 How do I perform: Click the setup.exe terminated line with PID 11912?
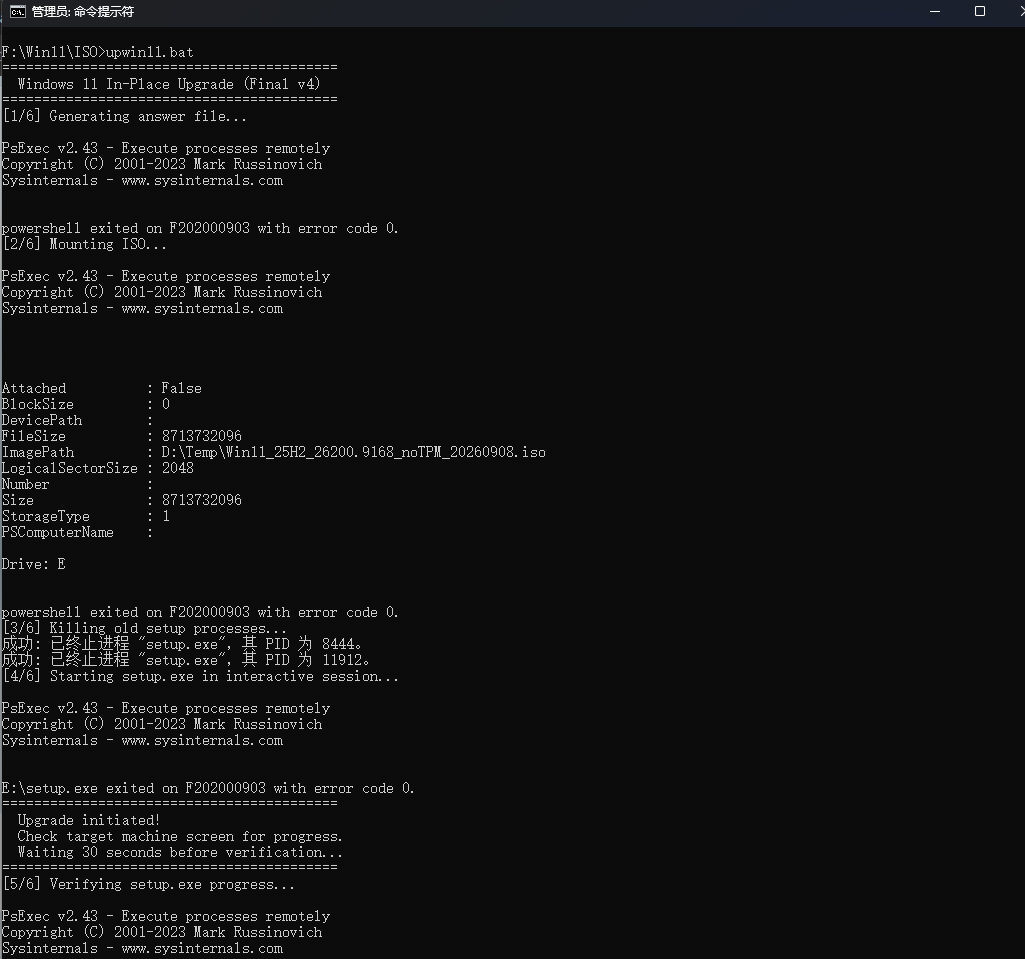pos(186,660)
